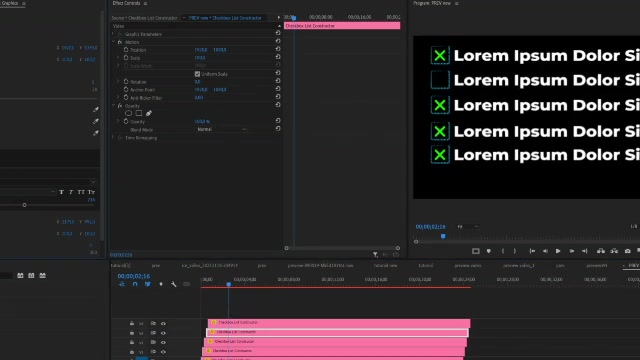Open the Program monitor panel menu
Image resolution: width=640 pixels, height=360 pixels.
(x=456, y=3)
